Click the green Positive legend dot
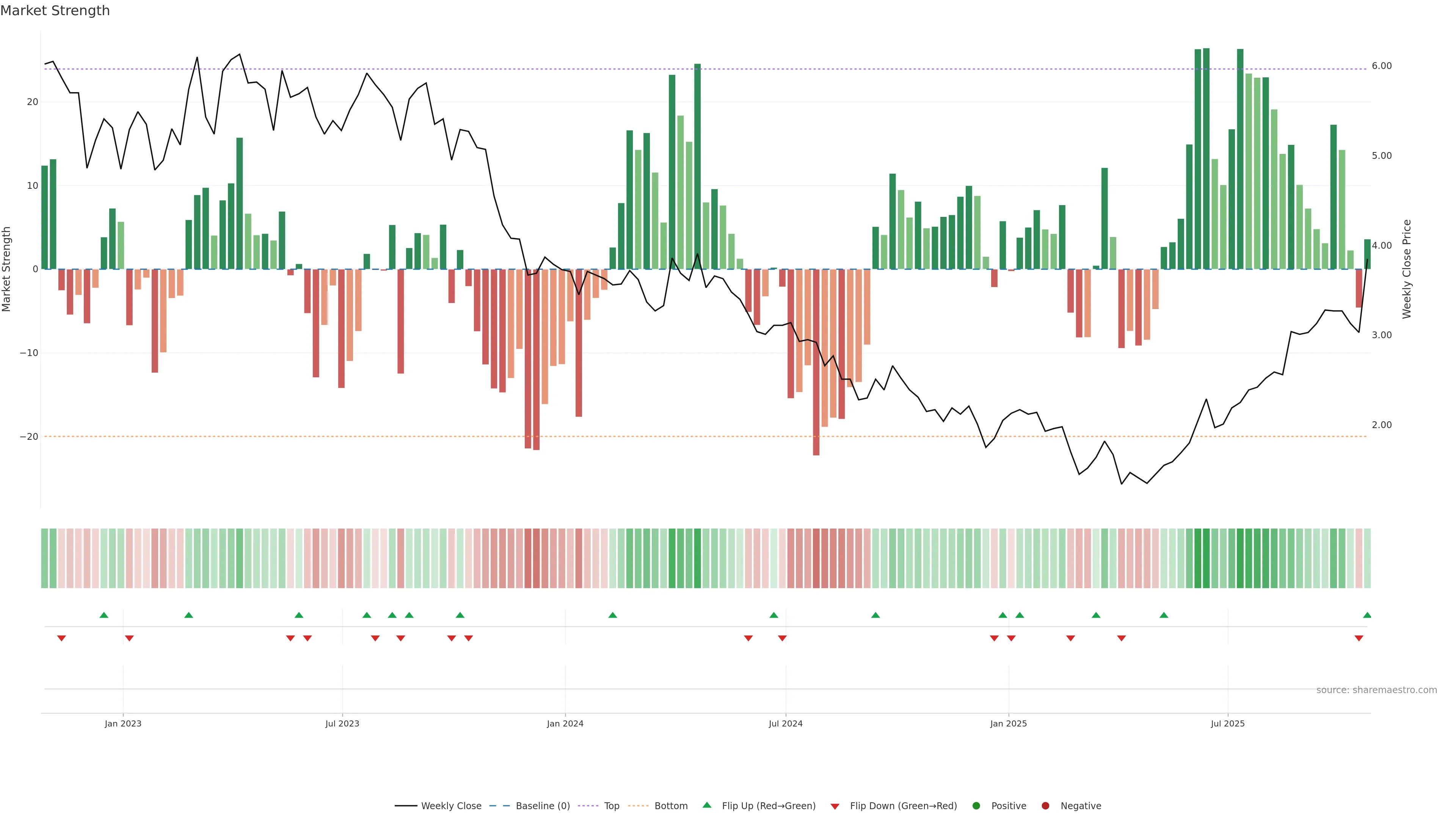Viewport: 1456px width, 819px height. 976,805
